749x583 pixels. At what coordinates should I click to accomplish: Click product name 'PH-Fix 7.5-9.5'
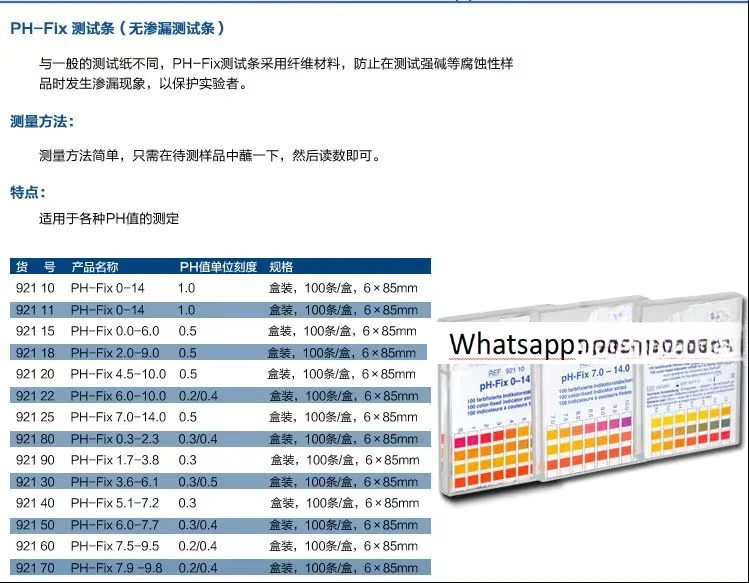coord(115,546)
